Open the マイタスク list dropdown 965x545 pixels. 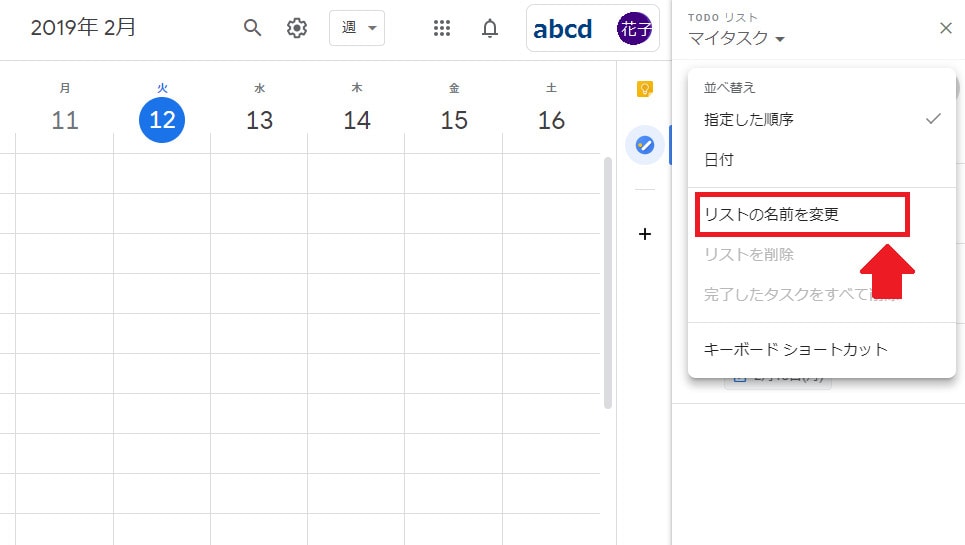[736, 39]
